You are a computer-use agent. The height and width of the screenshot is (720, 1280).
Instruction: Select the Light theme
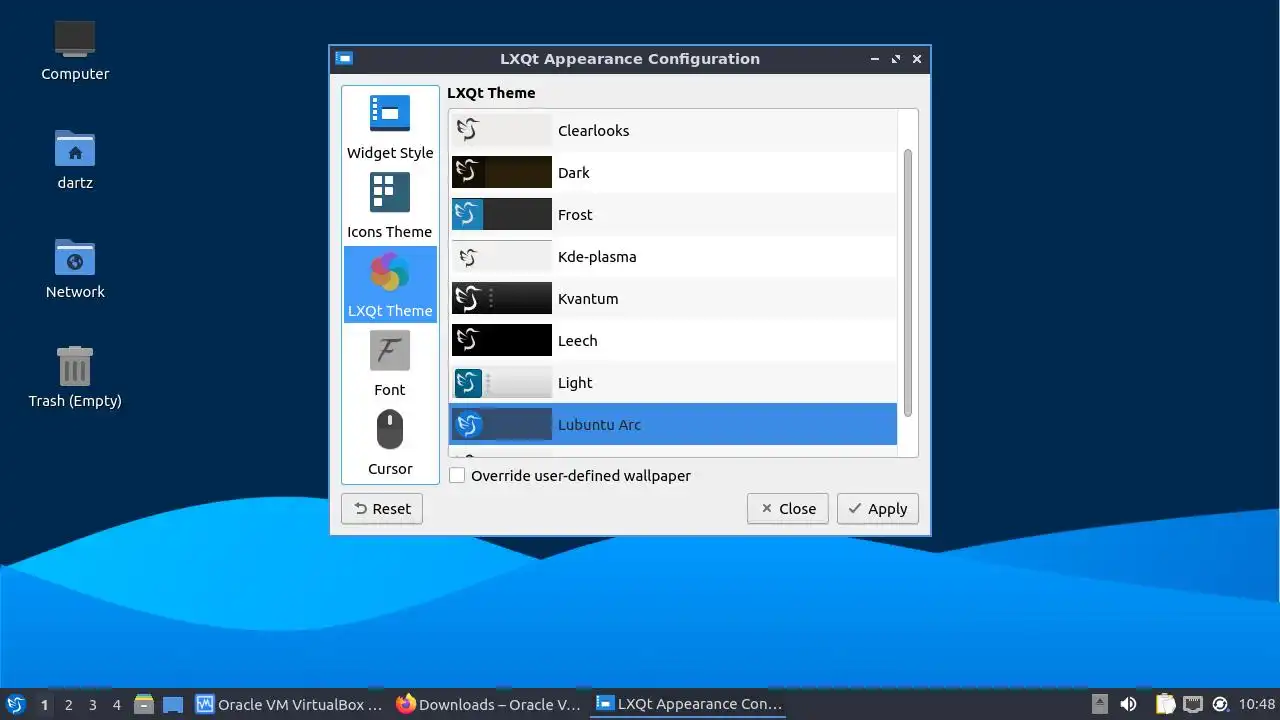click(x=673, y=383)
